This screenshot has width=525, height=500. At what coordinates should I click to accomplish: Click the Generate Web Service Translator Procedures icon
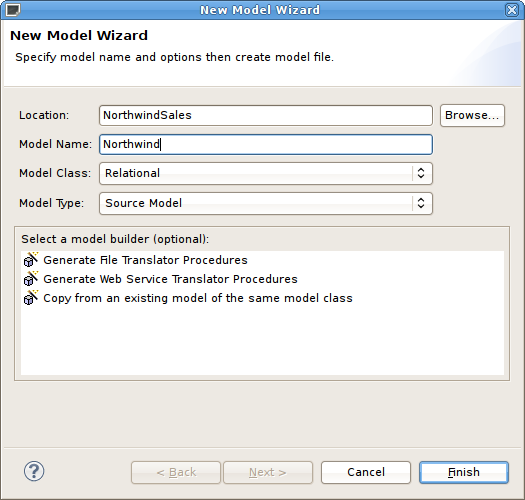click(x=31, y=279)
